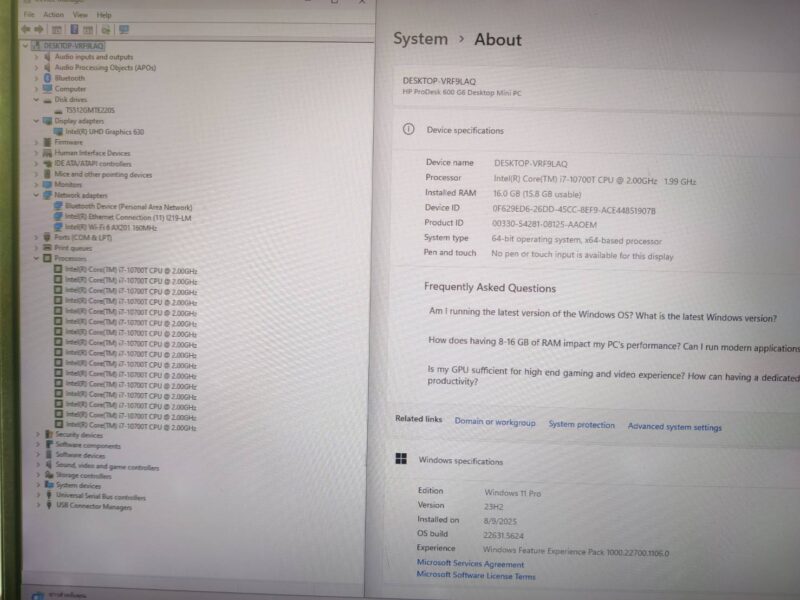Collapse the Disk drives category
This screenshot has width=800, height=600.
(36, 99)
